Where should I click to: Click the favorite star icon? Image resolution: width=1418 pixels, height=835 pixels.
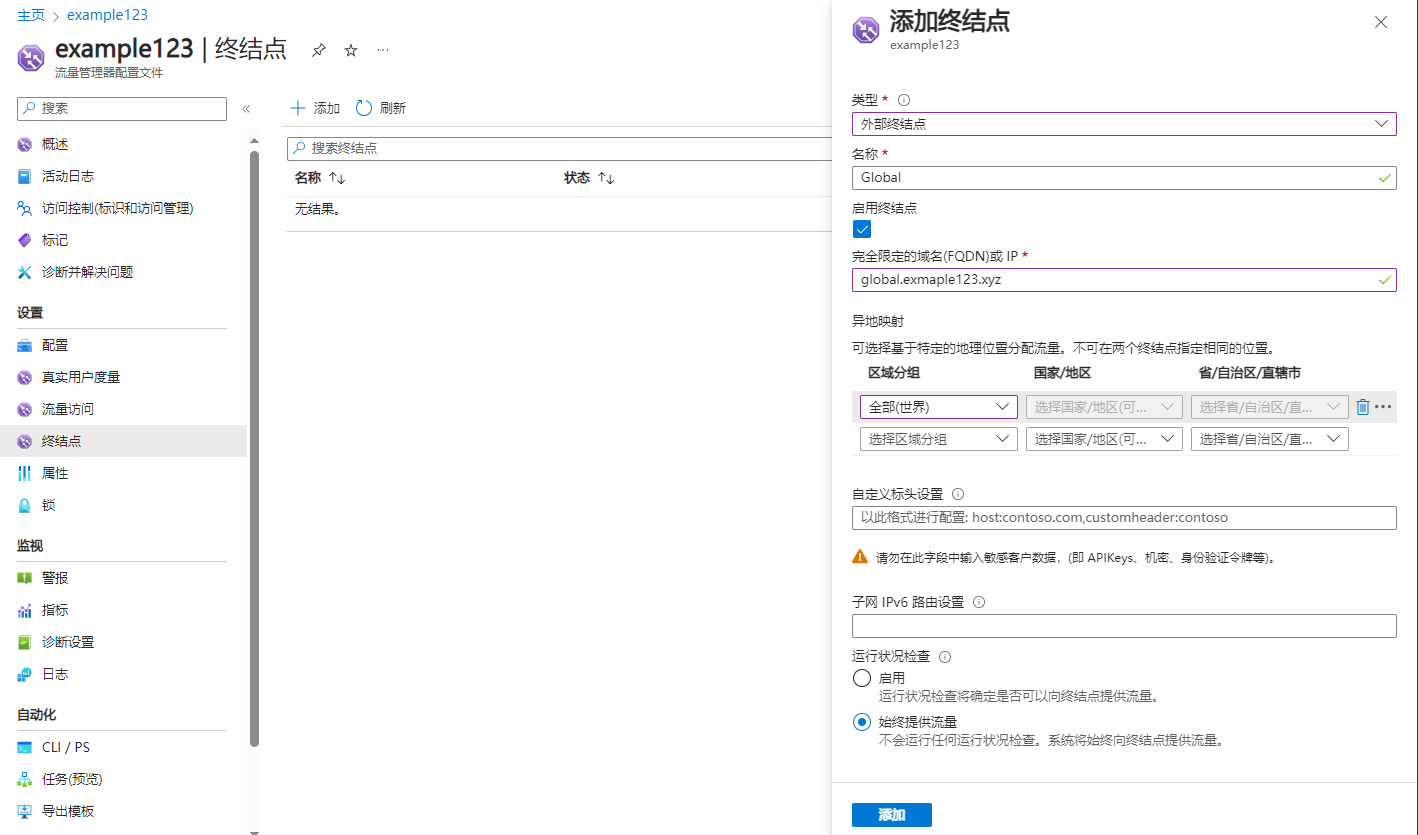[351, 50]
